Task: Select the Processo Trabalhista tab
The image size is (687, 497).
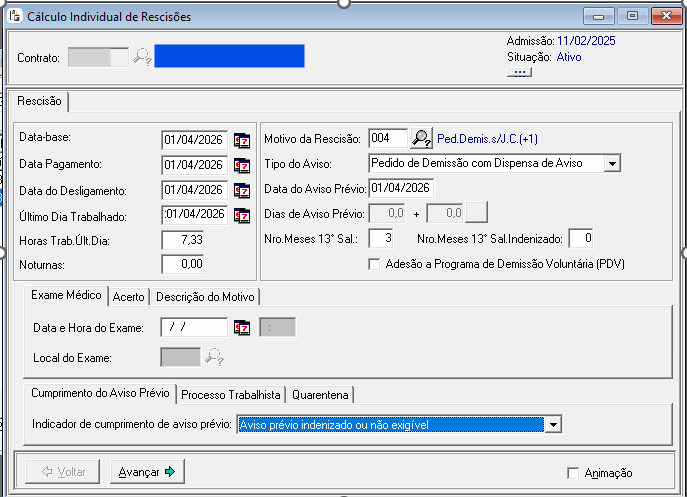Action: point(233,394)
